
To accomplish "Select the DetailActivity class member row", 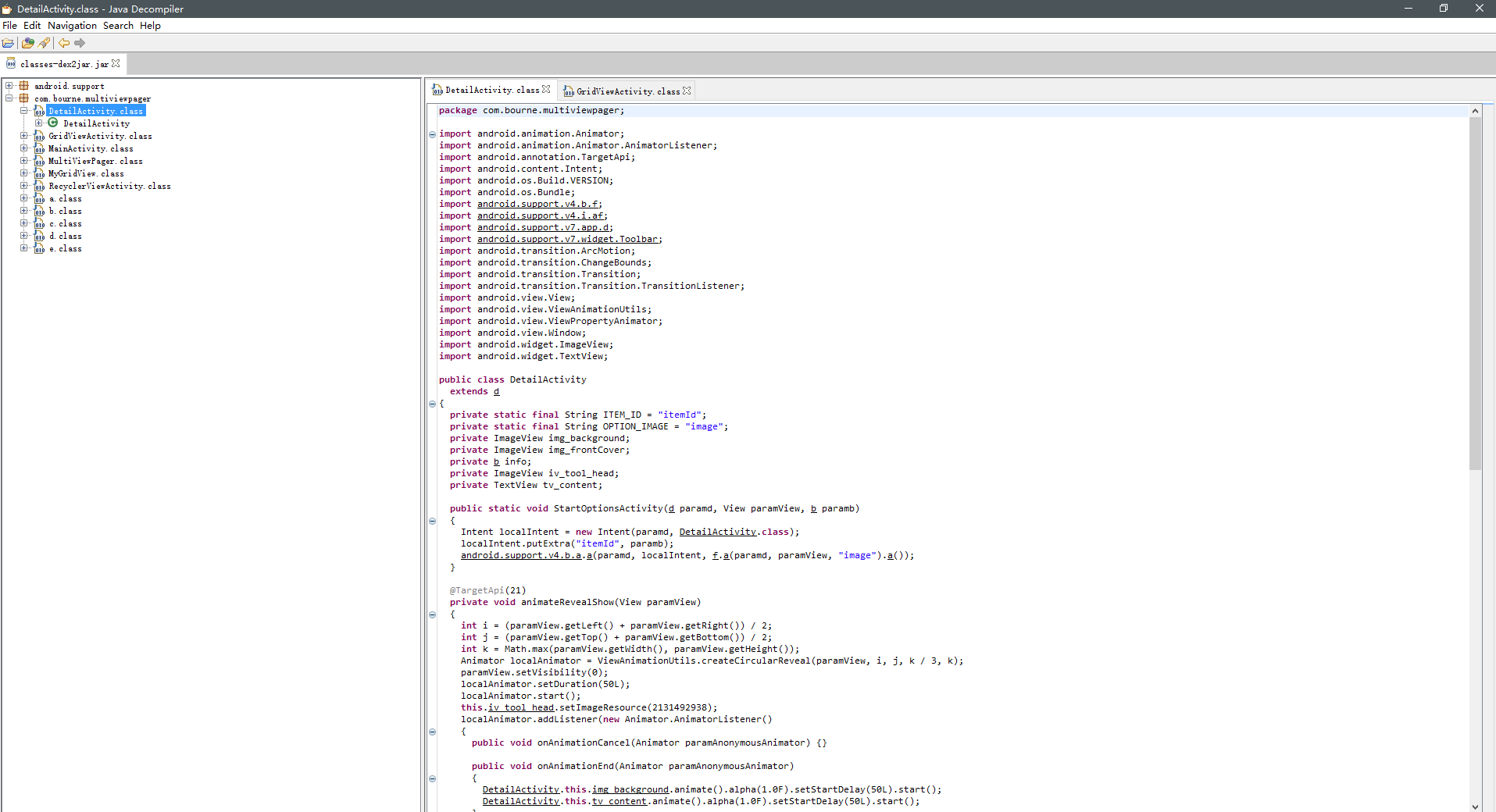I will click(96, 123).
